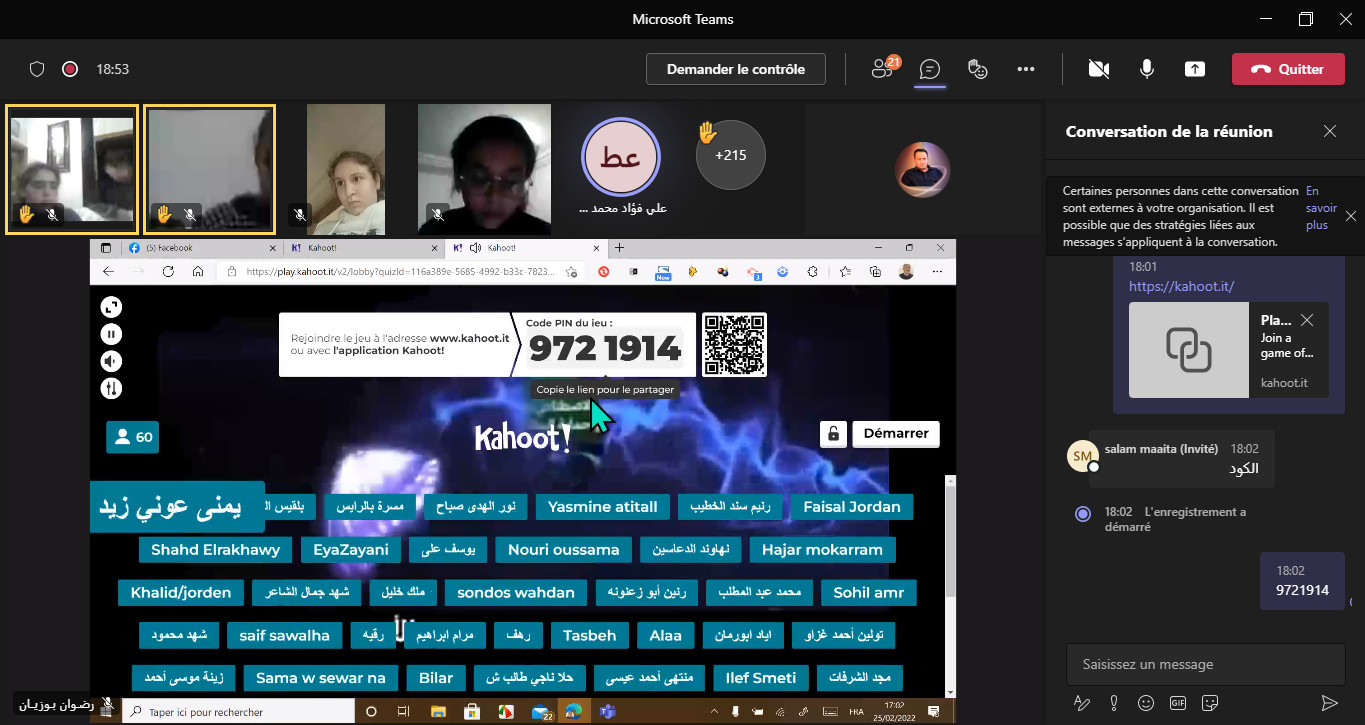This screenshot has width=1365, height=725.
Task: Remove player Yasmine atitall
Action: 602,507
